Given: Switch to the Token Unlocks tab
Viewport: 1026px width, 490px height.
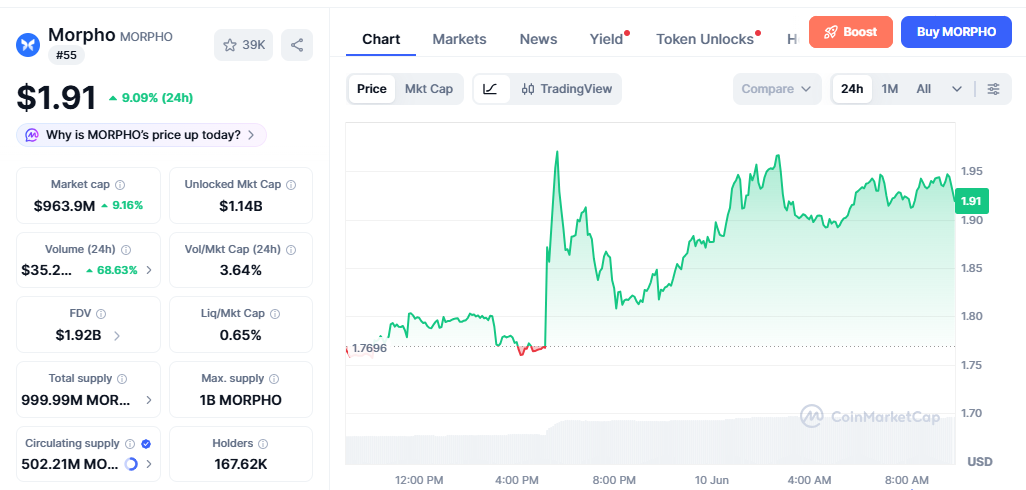Looking at the screenshot, I should point(705,39).
